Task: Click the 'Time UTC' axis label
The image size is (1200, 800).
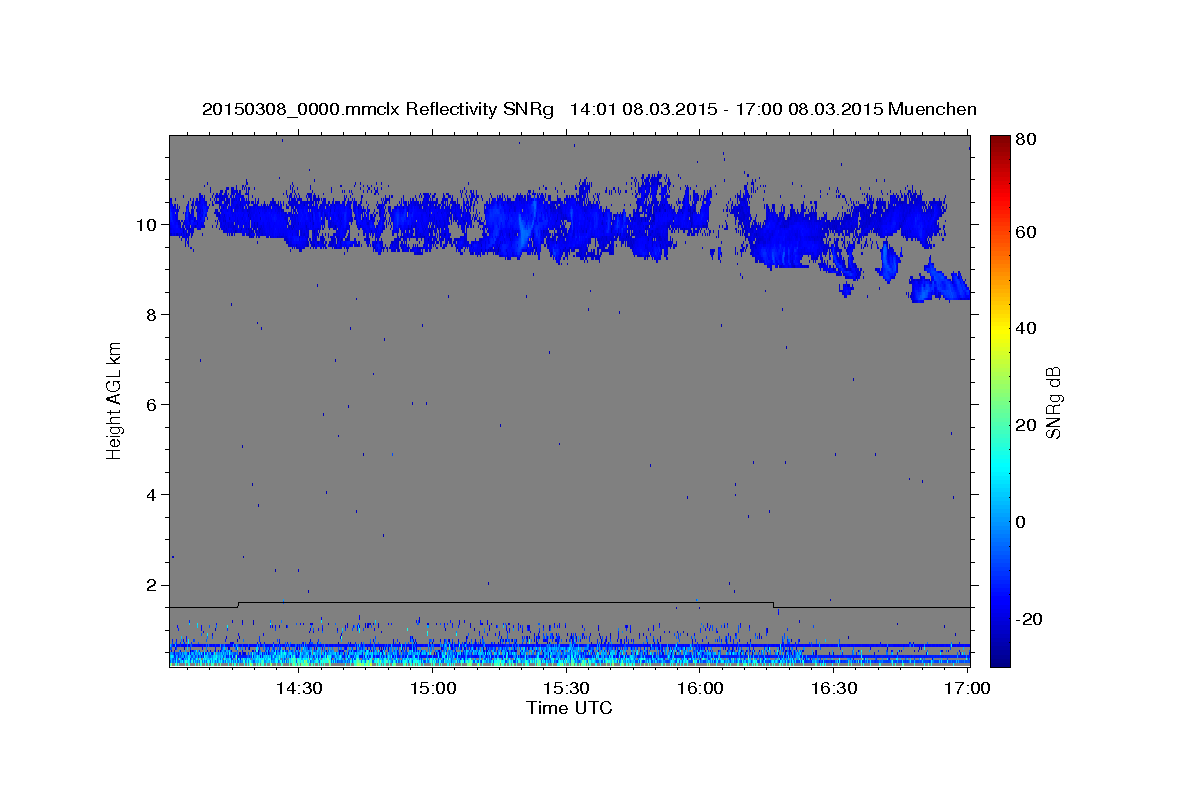Action: [569, 708]
